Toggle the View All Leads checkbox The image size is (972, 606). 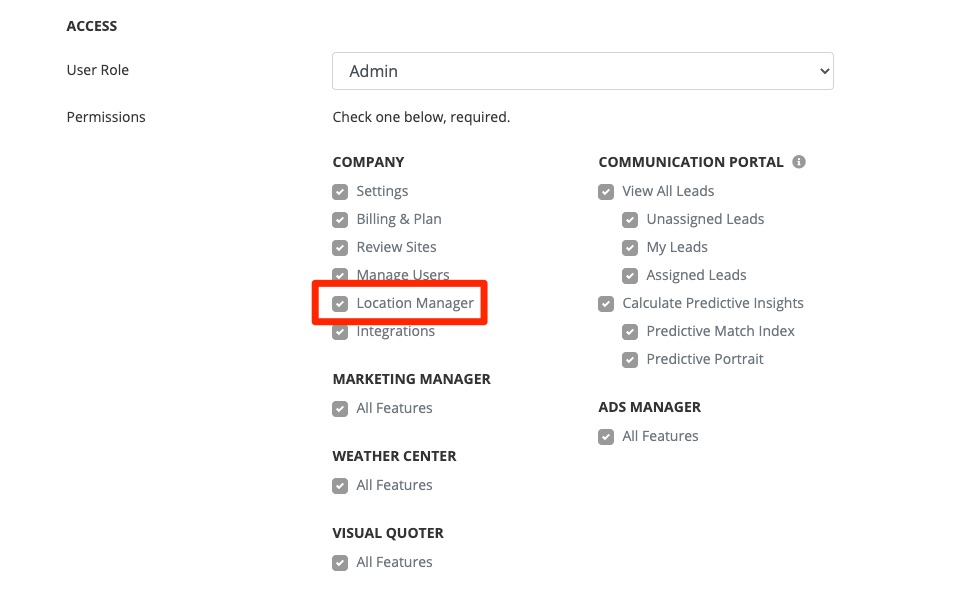pyautogui.click(x=606, y=191)
